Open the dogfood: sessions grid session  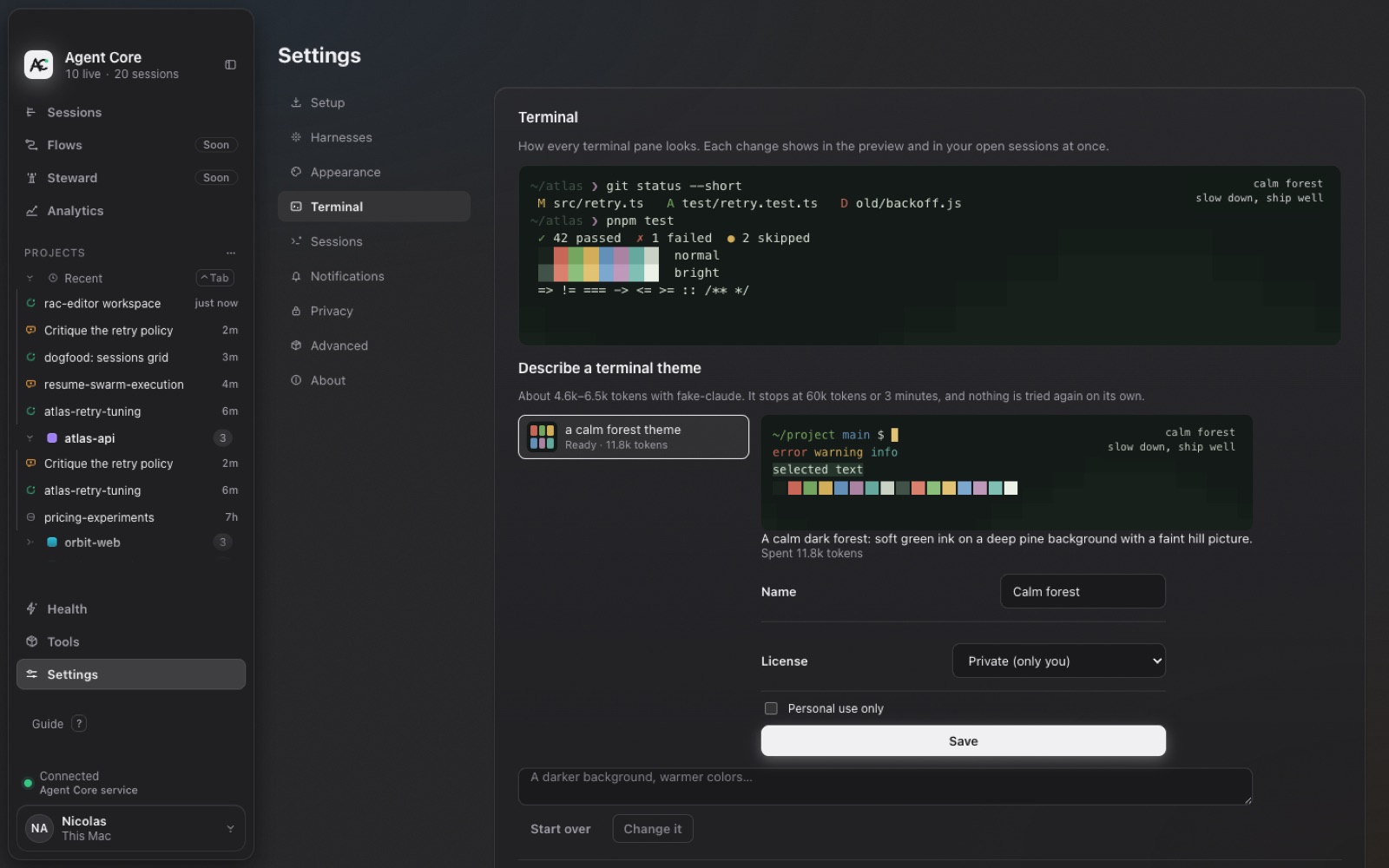130,358
